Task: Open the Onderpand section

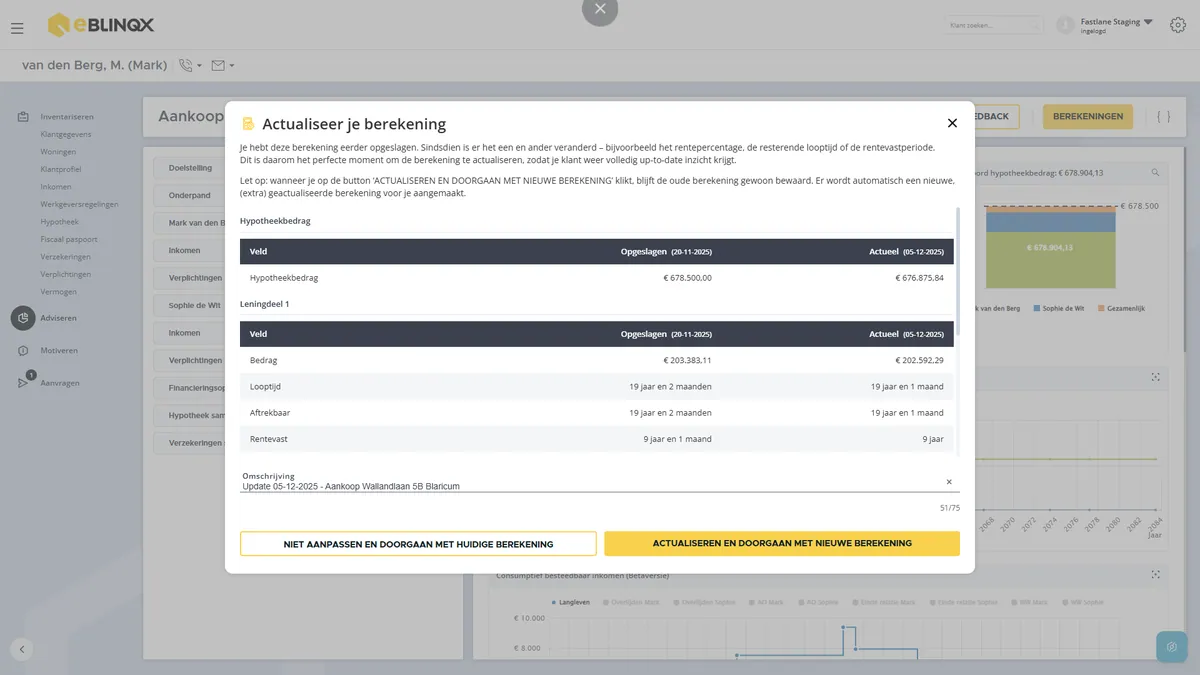Action: tap(190, 195)
